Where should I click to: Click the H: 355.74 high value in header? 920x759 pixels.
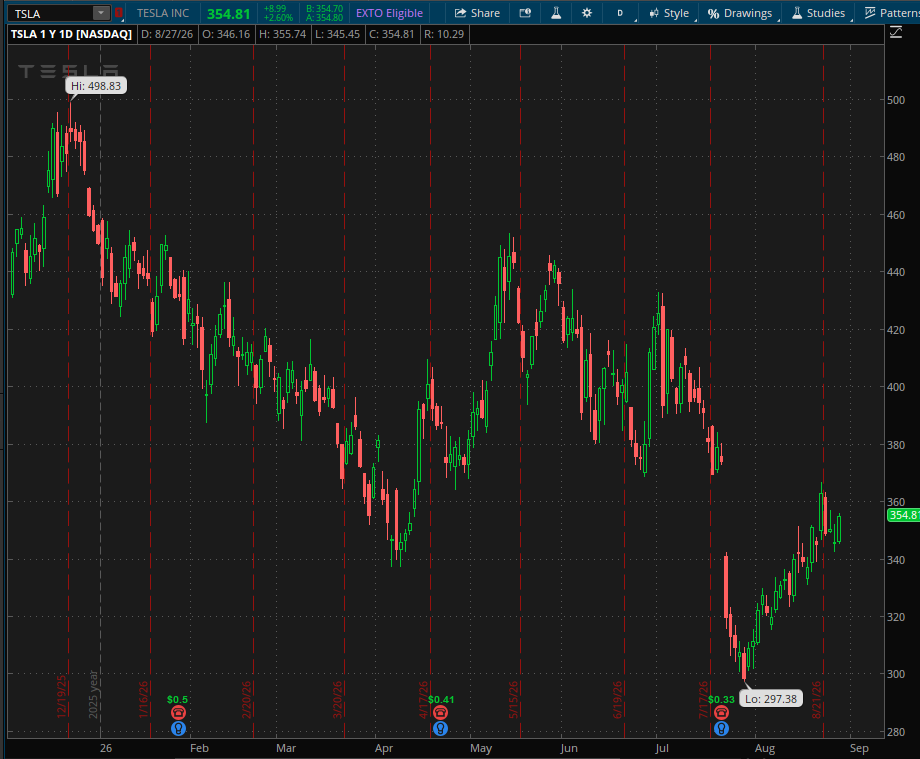click(283, 34)
